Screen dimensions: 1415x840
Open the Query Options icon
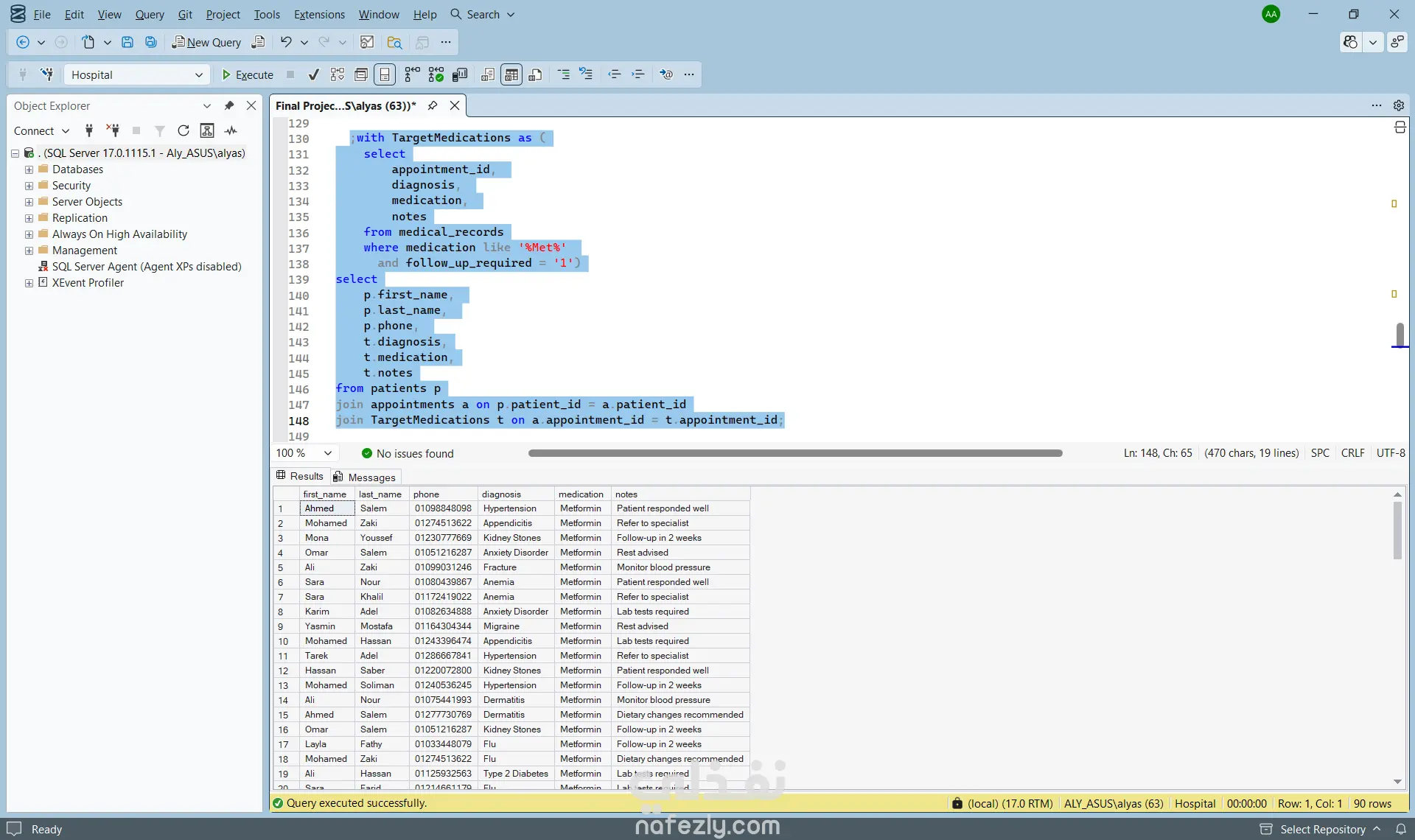click(361, 74)
